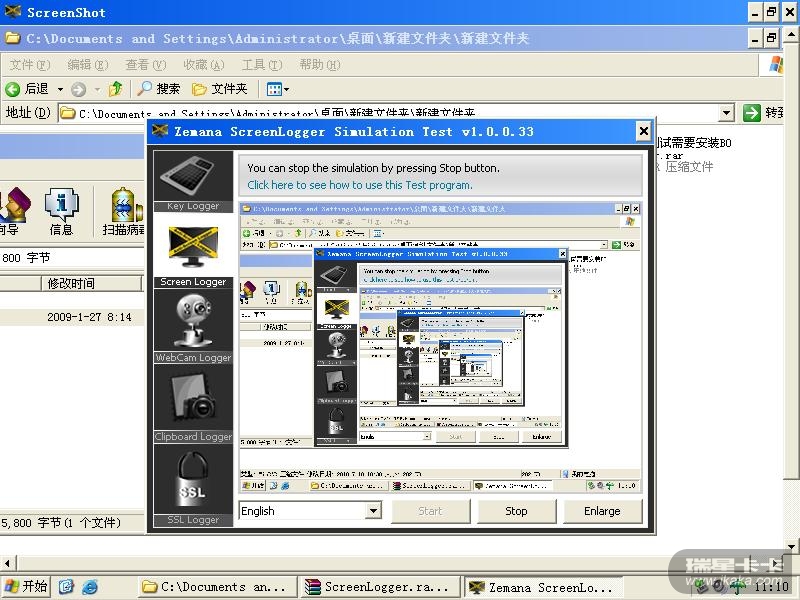Screen dimensions: 800x600
Task: Open the Clipboard Logger test
Action: click(193, 399)
